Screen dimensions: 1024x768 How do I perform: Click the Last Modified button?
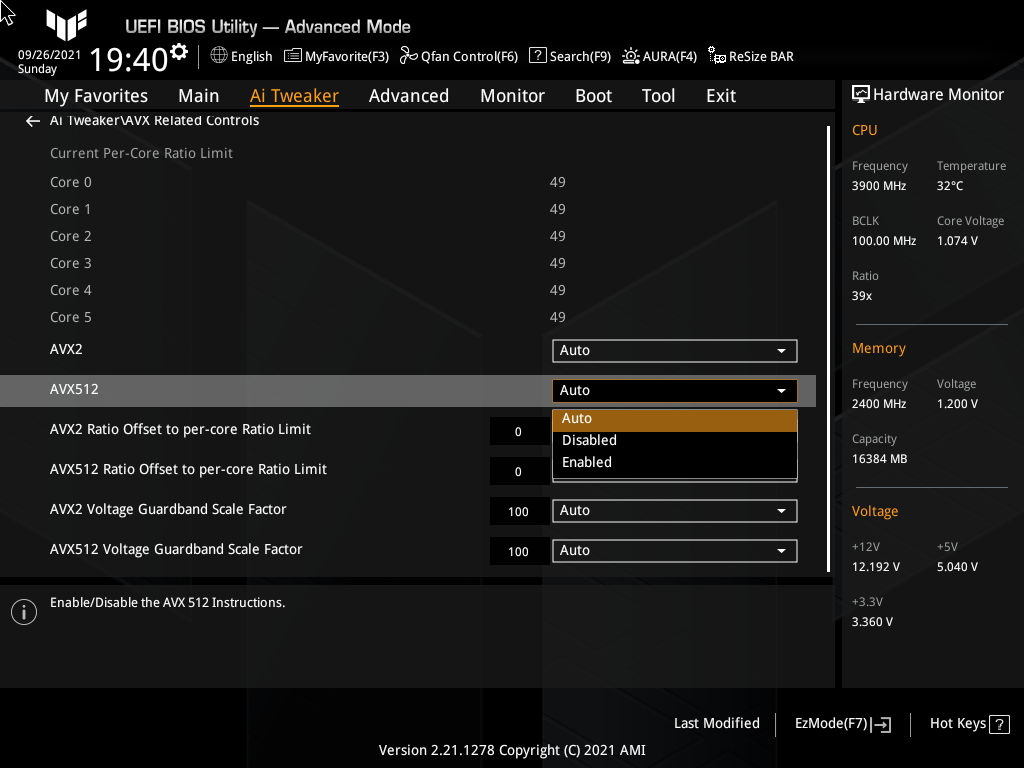click(716, 723)
